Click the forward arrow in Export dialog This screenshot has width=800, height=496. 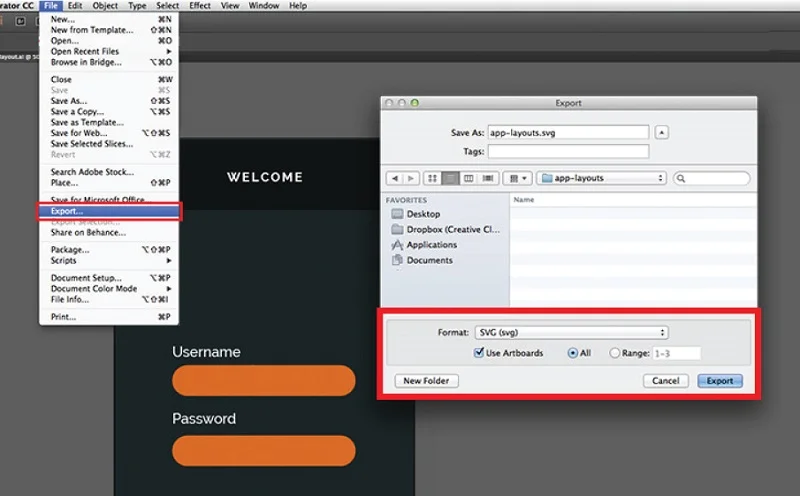coord(410,178)
